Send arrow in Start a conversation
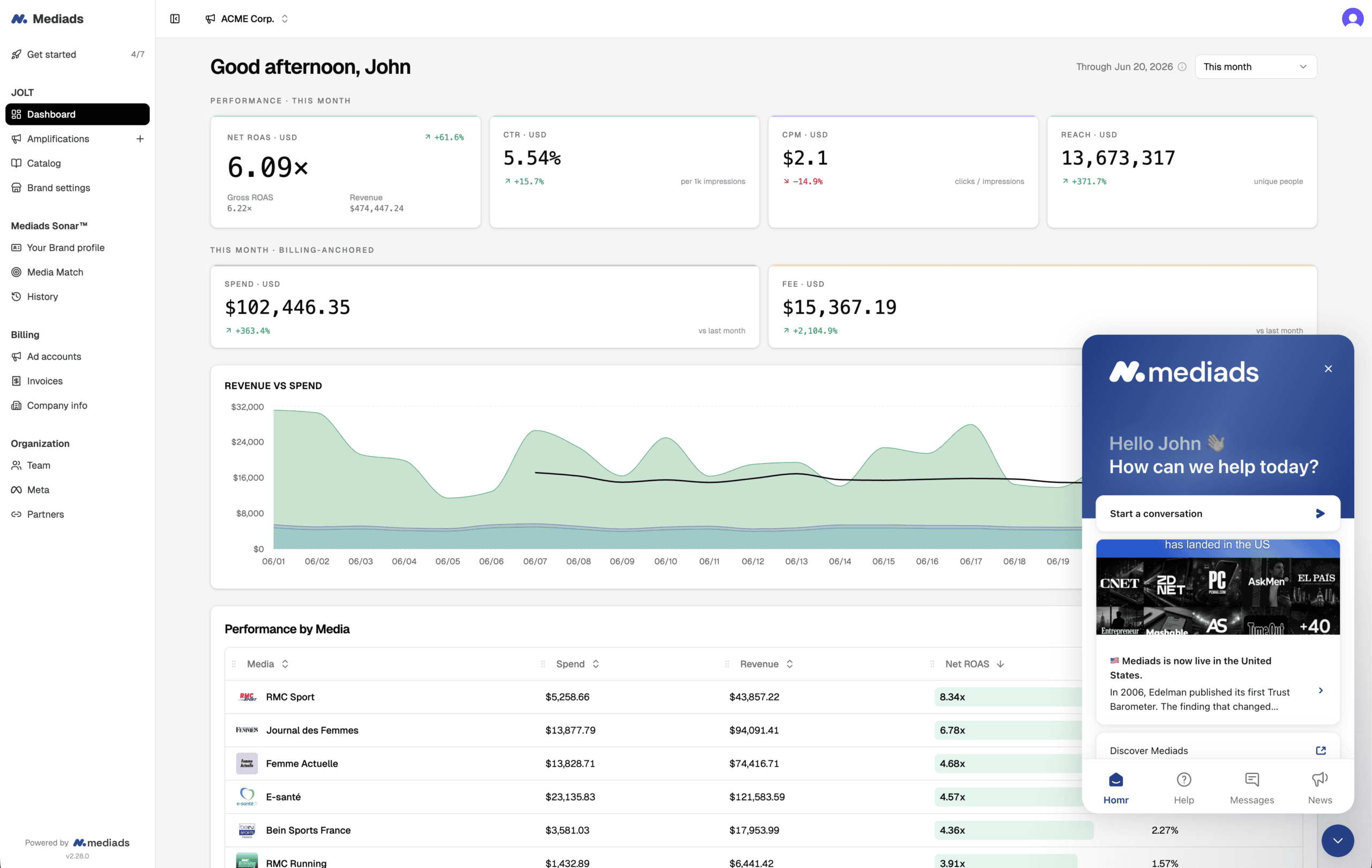Image resolution: width=1372 pixels, height=868 pixels. (1320, 513)
